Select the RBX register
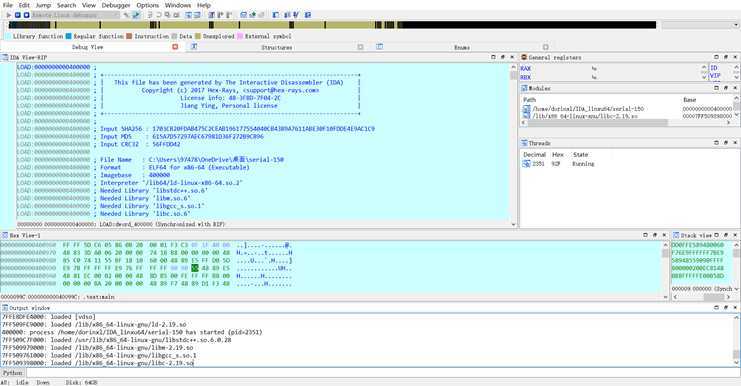Viewport: 741px width, 386px height. (x=526, y=77)
